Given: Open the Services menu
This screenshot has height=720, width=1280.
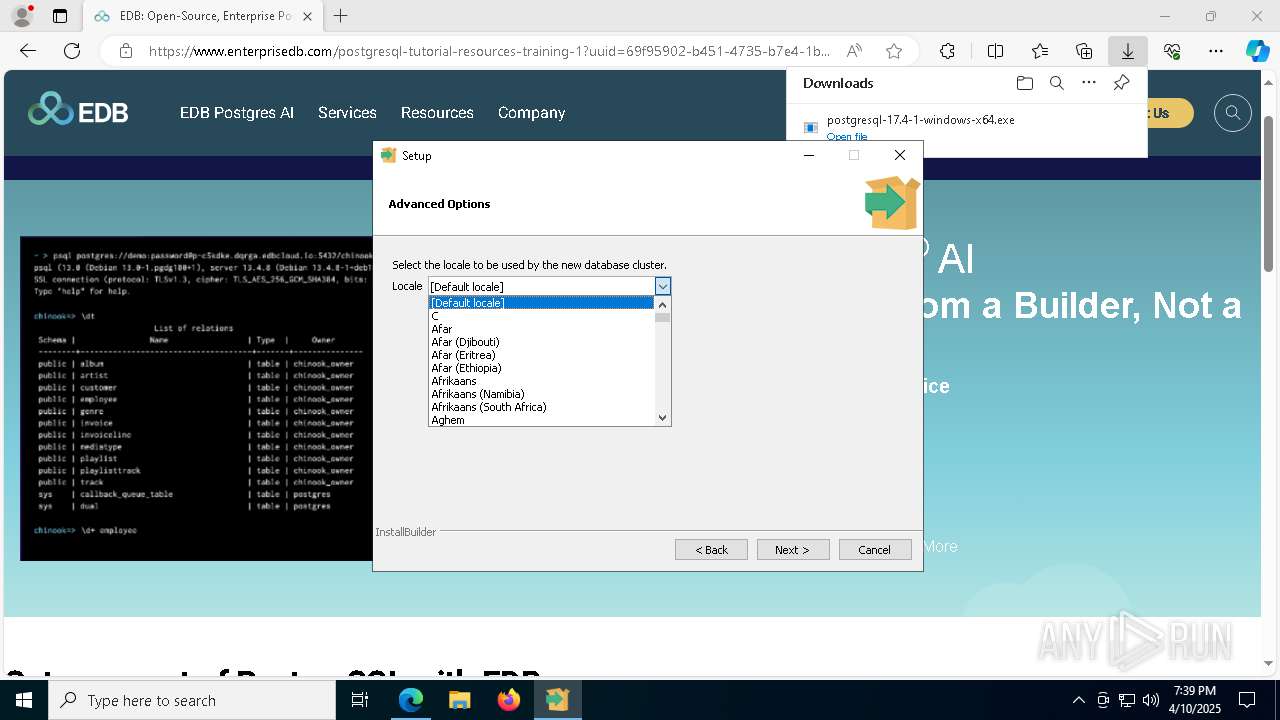Looking at the screenshot, I should click(347, 113).
